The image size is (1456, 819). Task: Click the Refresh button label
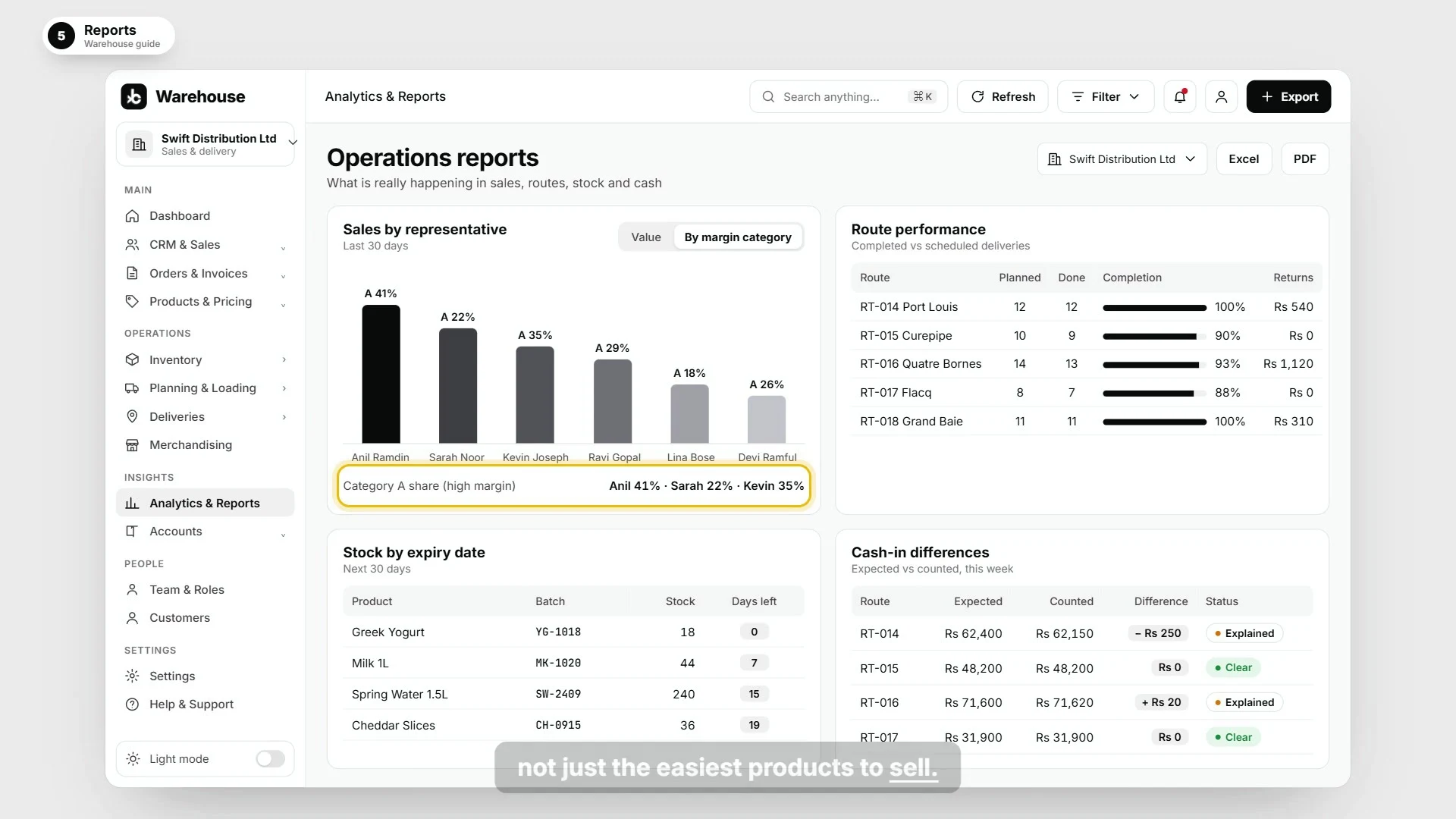[x=1013, y=96]
